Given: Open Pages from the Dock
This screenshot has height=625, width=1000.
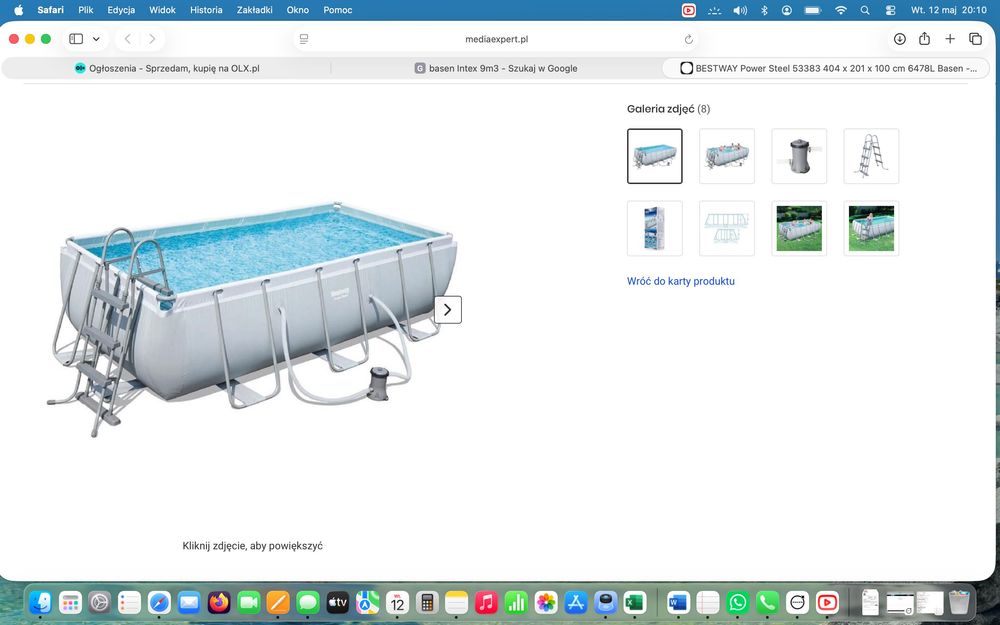Looking at the screenshot, I should [x=278, y=602].
